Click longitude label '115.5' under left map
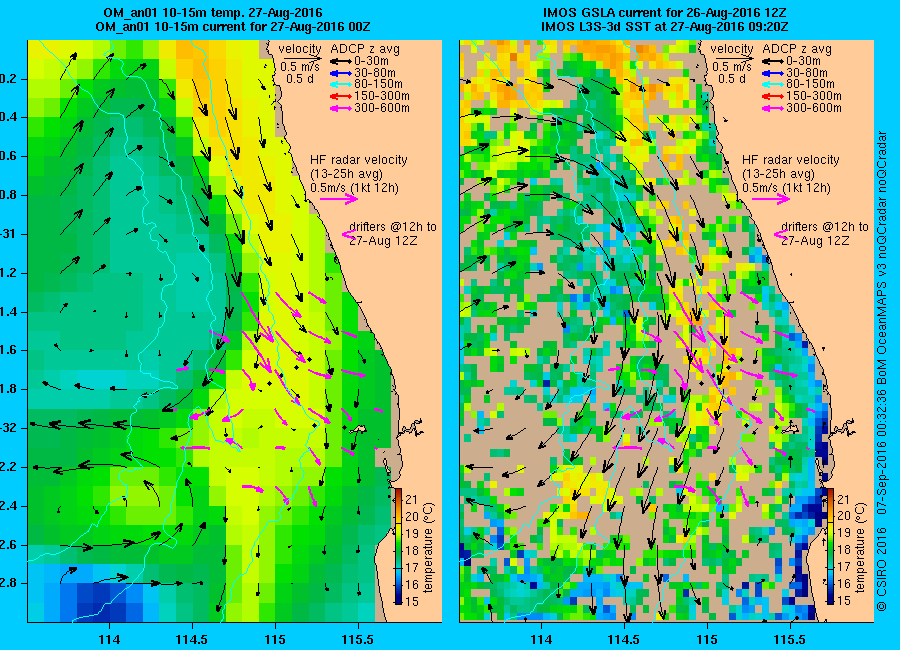This screenshot has height=650, width=900. point(358,640)
